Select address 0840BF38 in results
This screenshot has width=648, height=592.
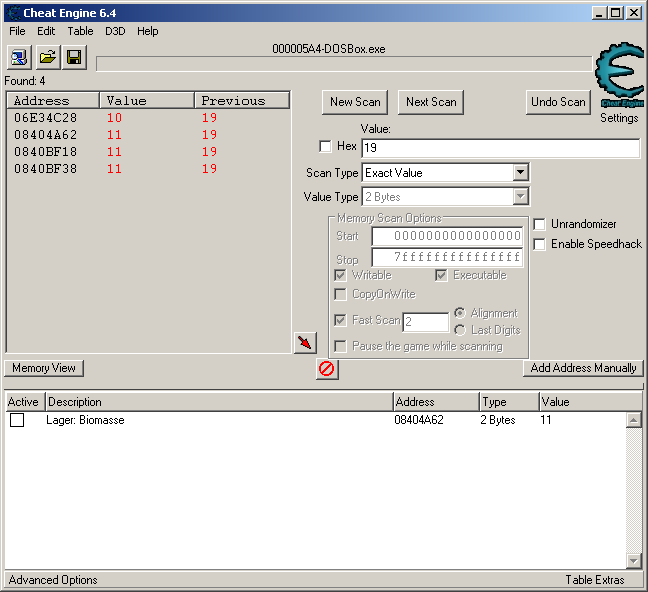point(45,169)
